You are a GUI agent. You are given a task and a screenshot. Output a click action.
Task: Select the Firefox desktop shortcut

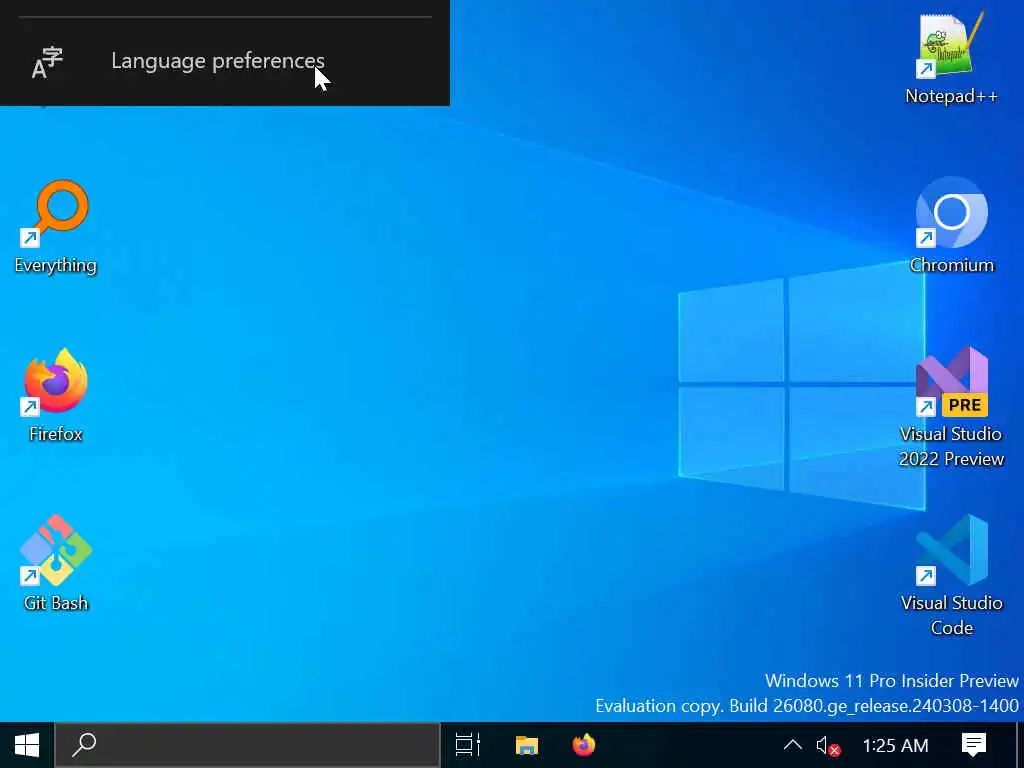56,396
